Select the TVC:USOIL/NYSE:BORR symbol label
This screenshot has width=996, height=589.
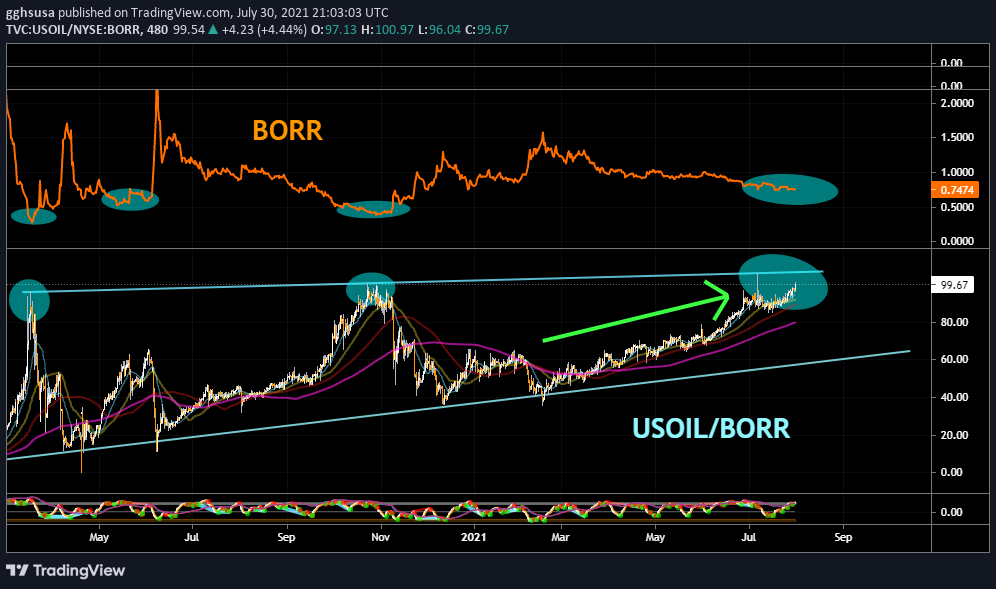tap(73, 30)
